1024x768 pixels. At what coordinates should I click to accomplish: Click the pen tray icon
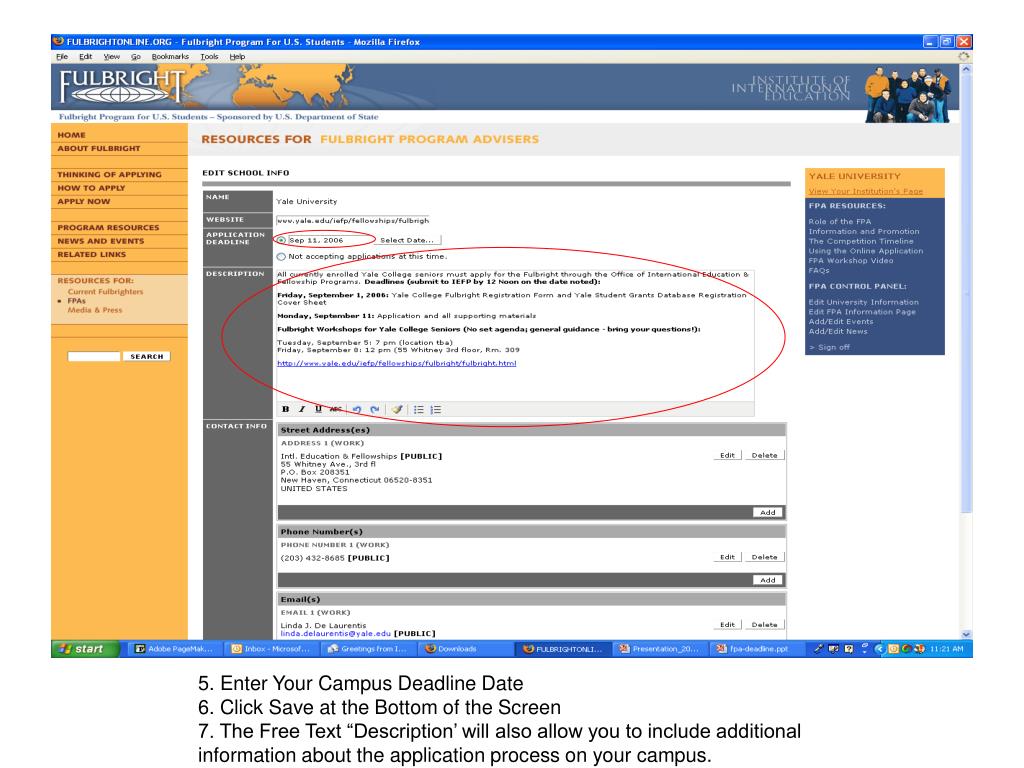(x=818, y=648)
